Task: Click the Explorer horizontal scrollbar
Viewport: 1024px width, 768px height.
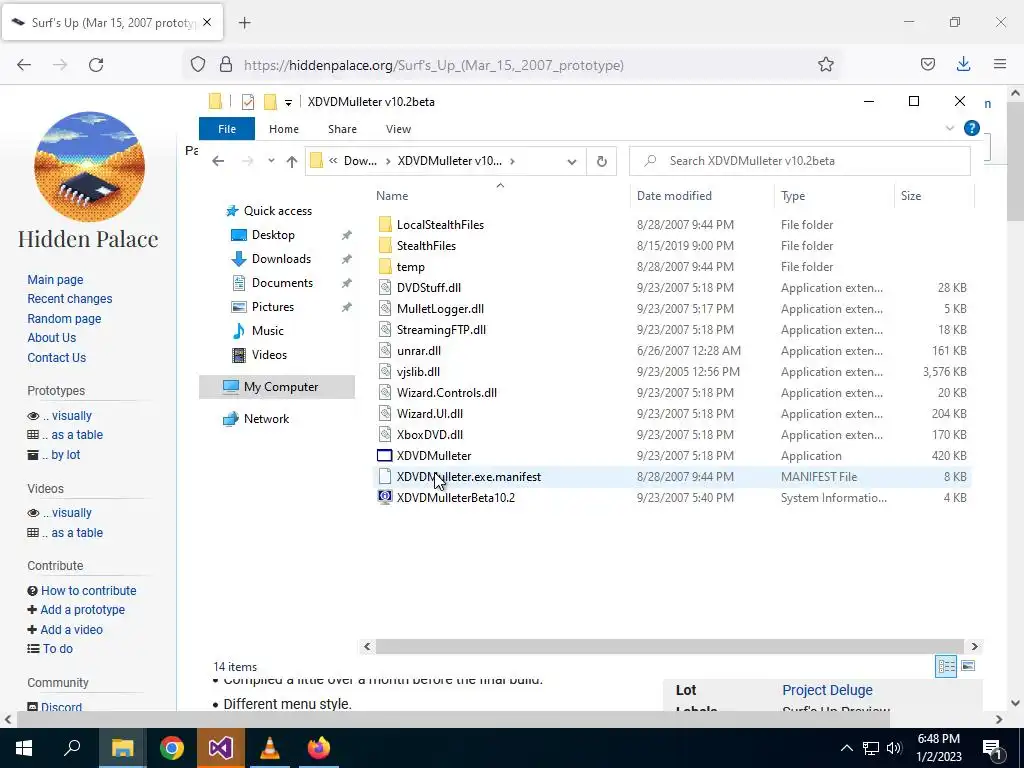Action: tap(669, 647)
